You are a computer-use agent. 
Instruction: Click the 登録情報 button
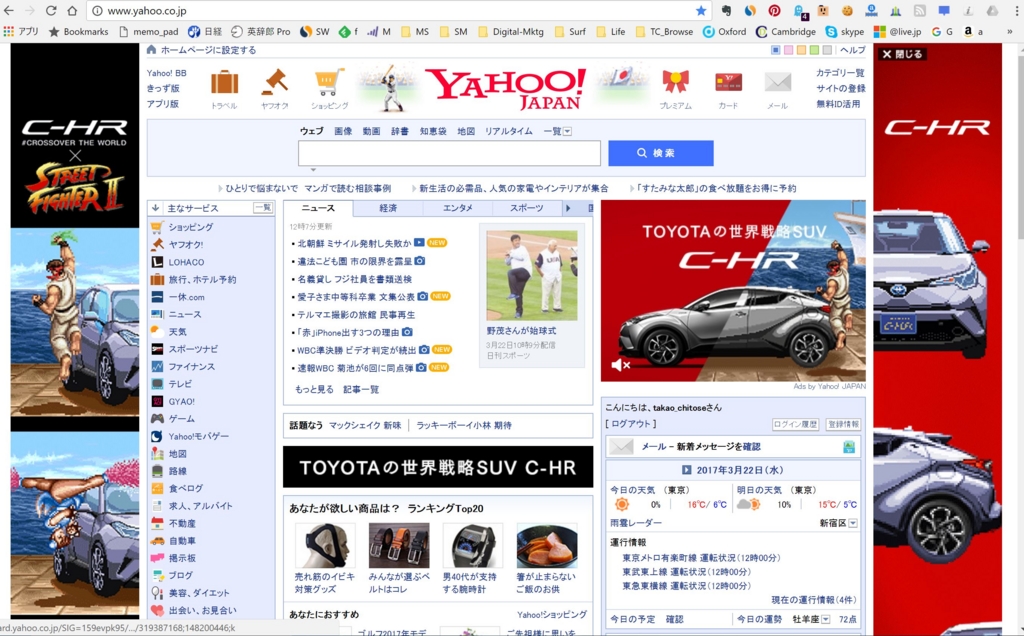(x=843, y=424)
